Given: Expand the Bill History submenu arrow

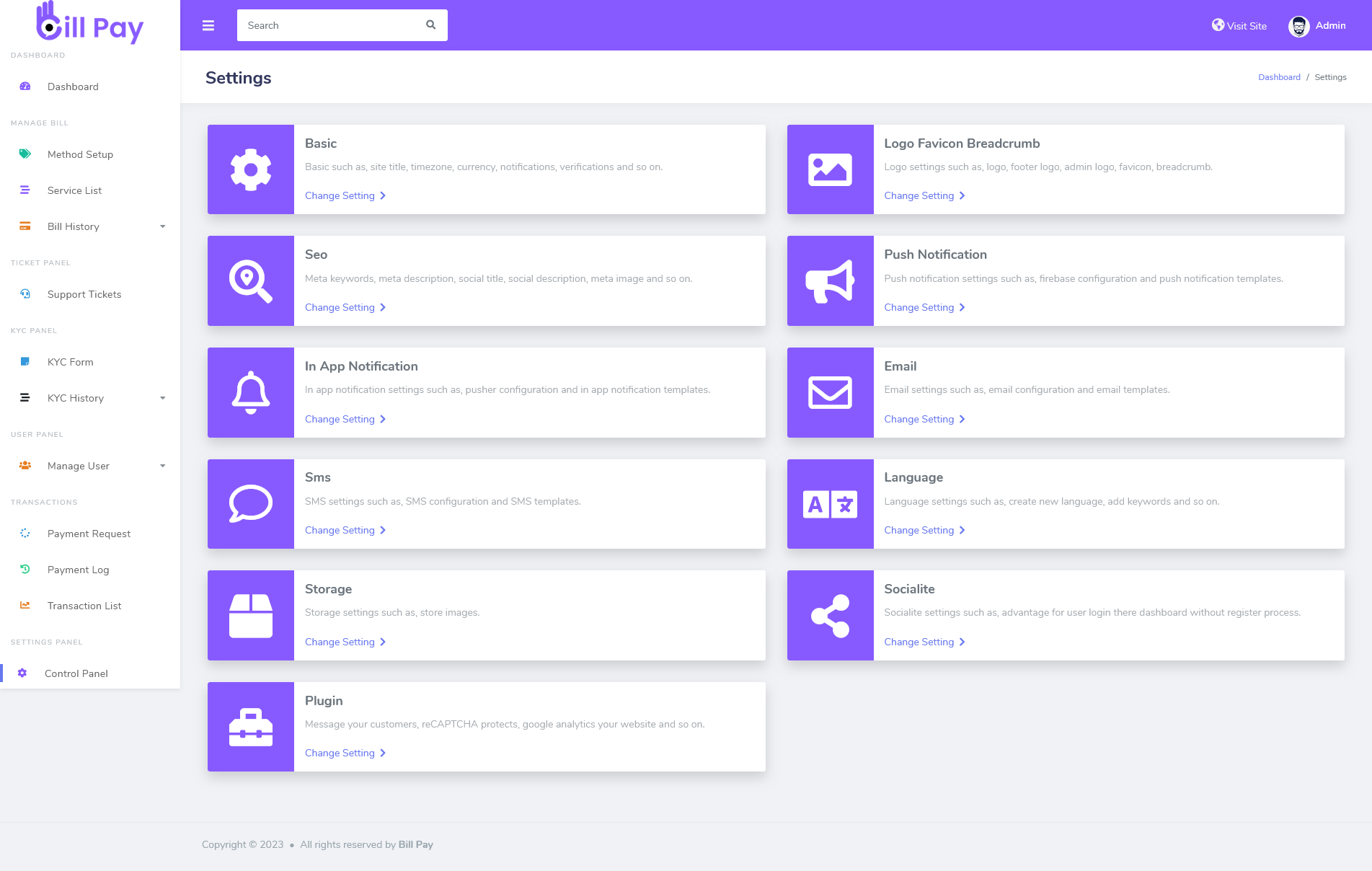Looking at the screenshot, I should (163, 226).
